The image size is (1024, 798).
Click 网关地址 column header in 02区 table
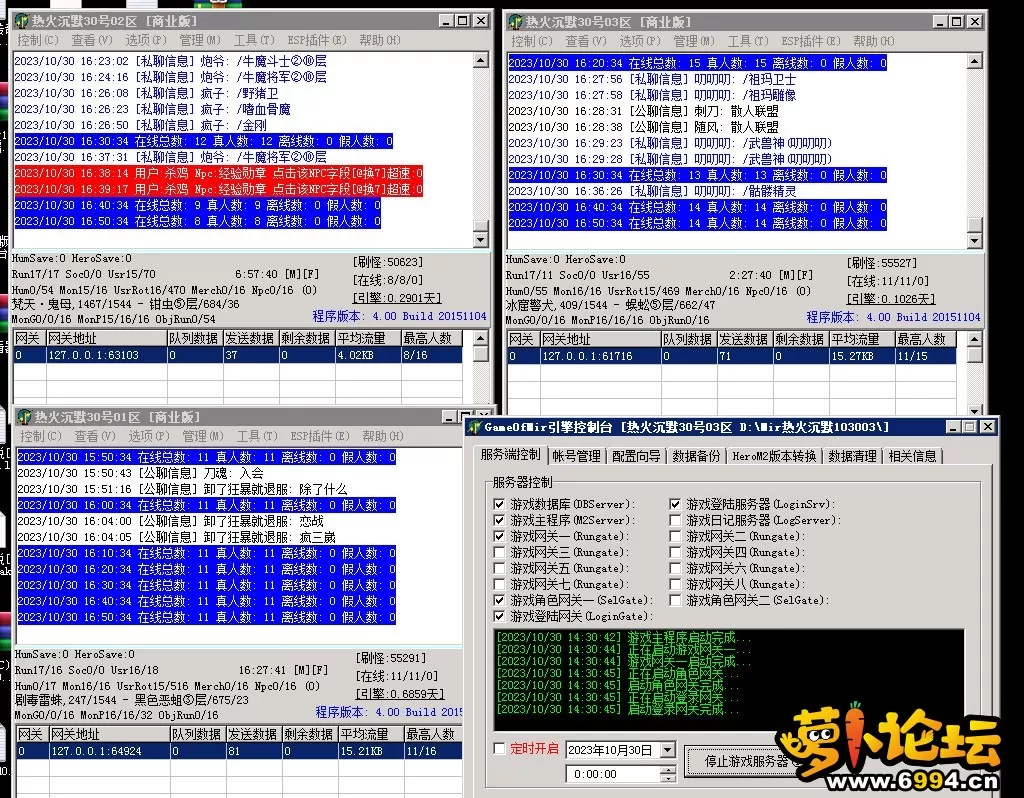click(x=106, y=338)
